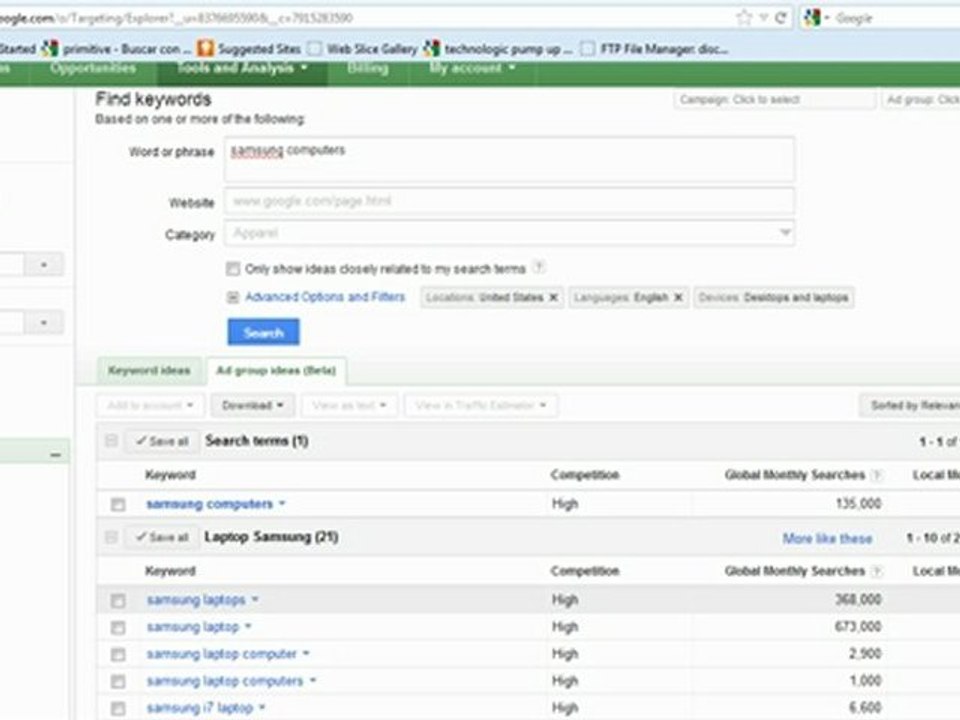Open the Tools and Analysis menu

242,69
